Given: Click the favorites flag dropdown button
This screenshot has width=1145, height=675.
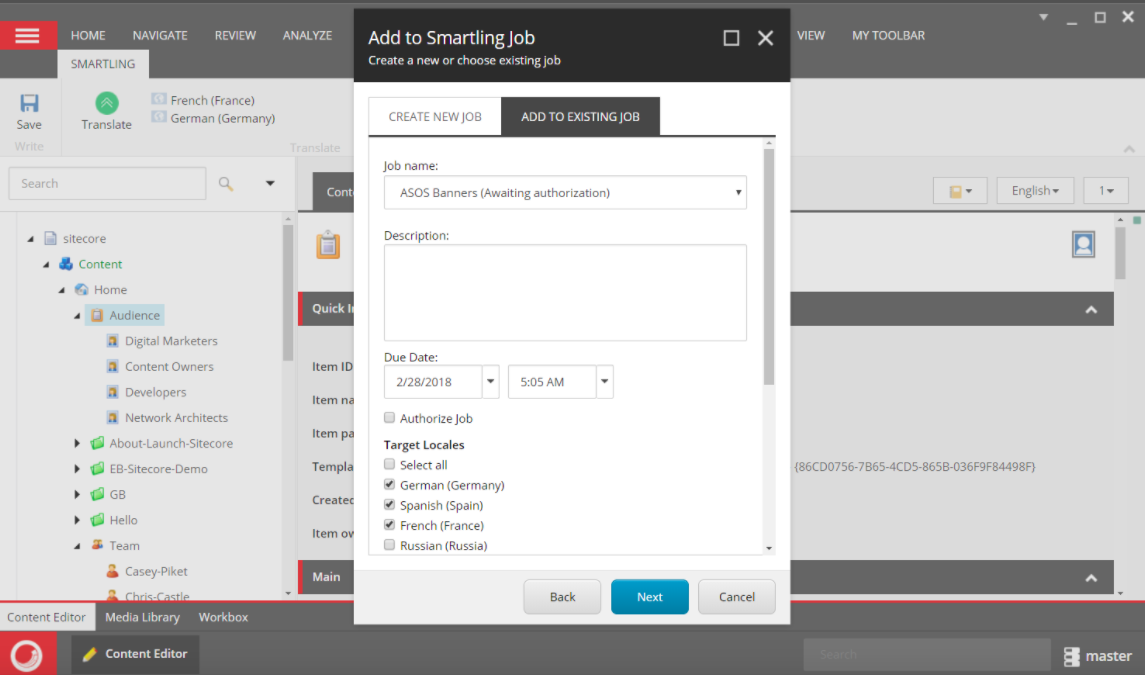Looking at the screenshot, I should coord(960,191).
